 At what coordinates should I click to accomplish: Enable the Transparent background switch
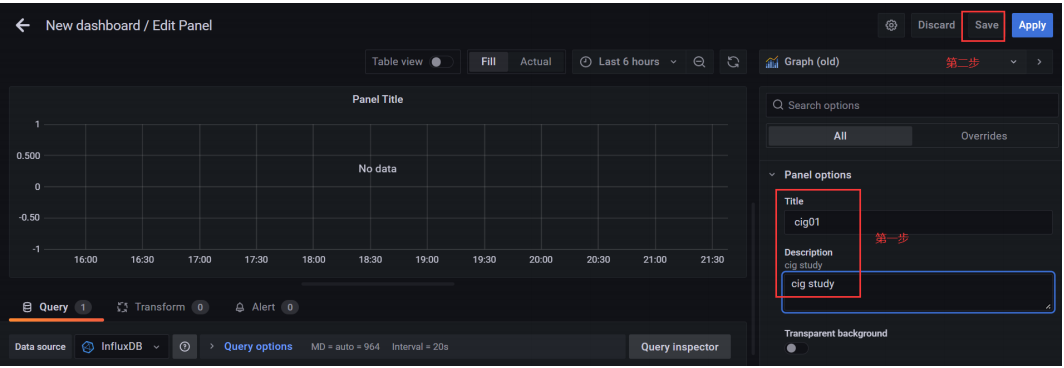pos(796,348)
